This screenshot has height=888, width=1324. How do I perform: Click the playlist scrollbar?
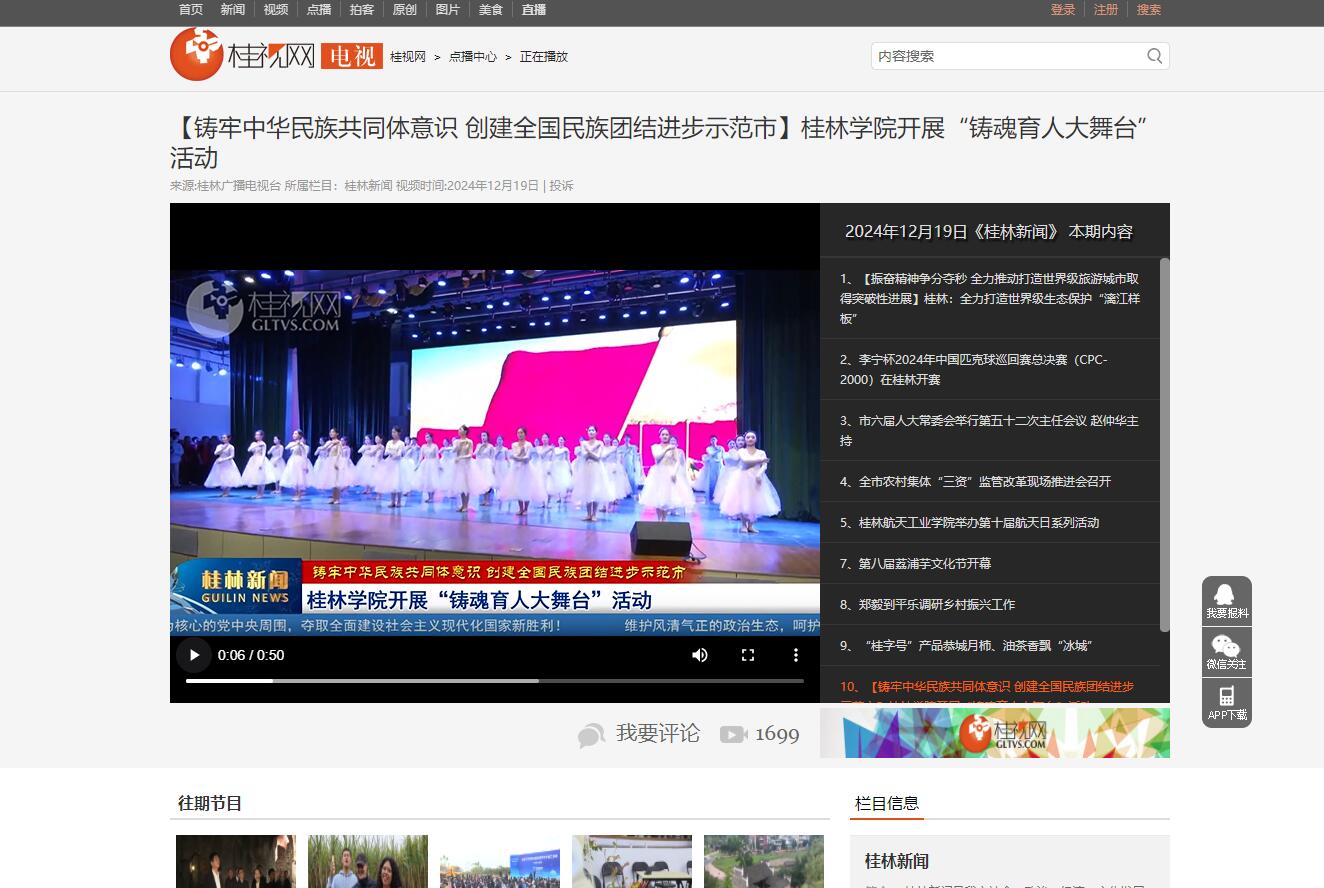1164,445
